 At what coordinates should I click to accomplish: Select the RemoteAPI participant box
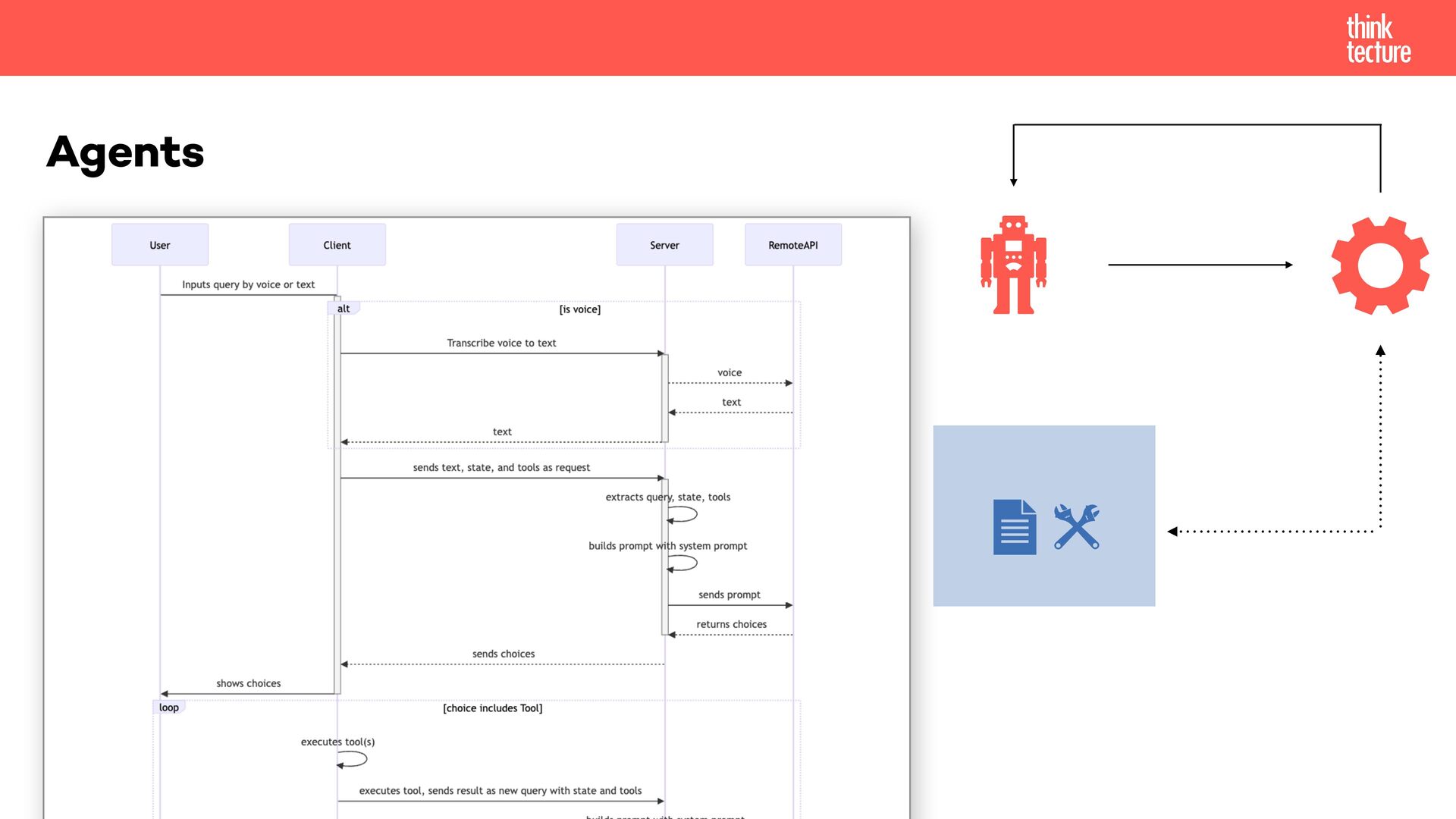(792, 245)
